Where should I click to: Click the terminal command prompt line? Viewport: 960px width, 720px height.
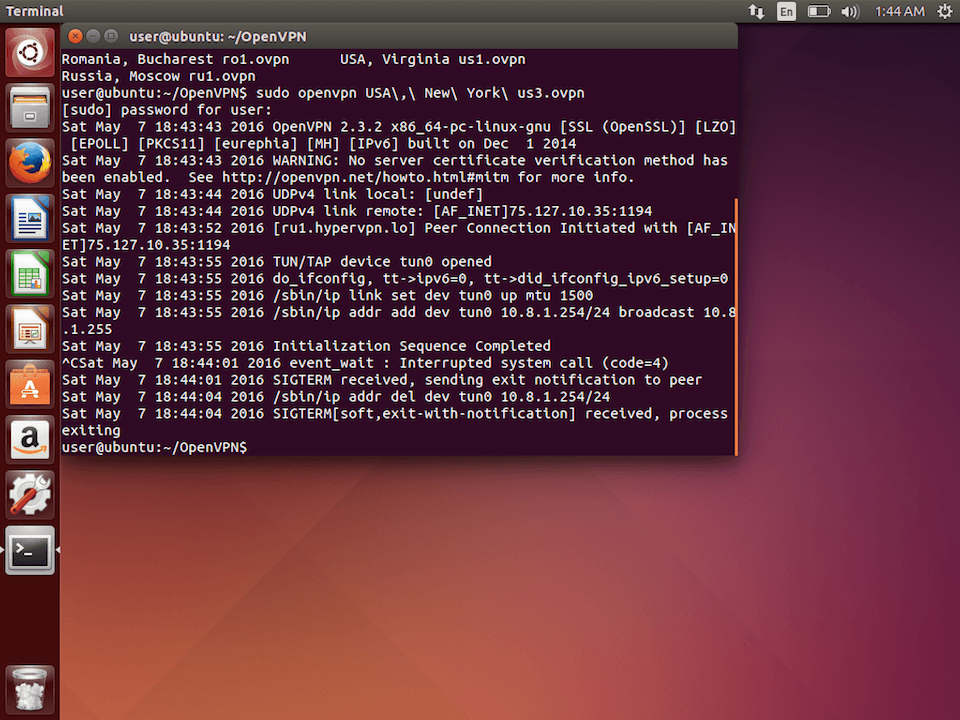(x=153, y=447)
